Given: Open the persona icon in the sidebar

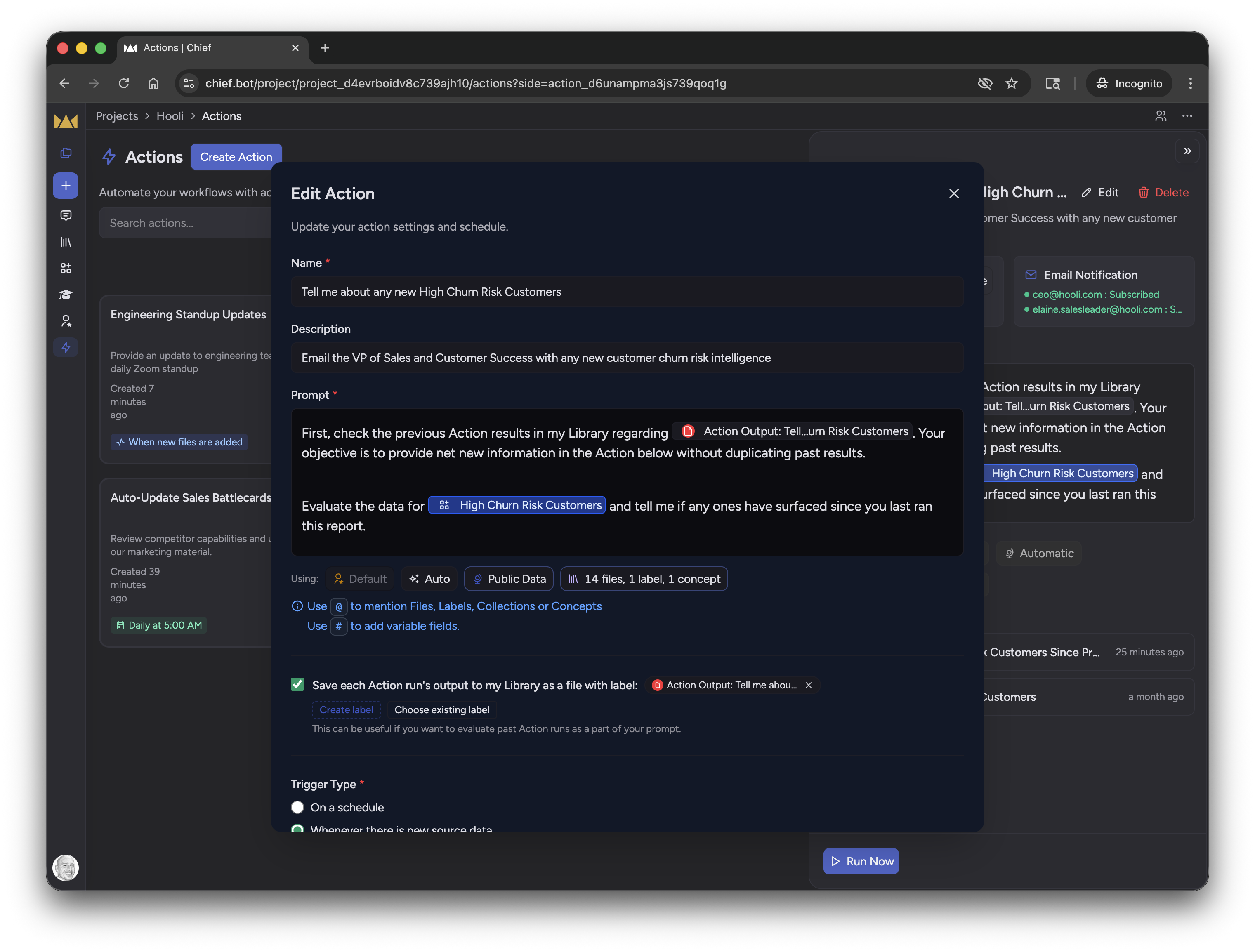Looking at the screenshot, I should coord(66,321).
